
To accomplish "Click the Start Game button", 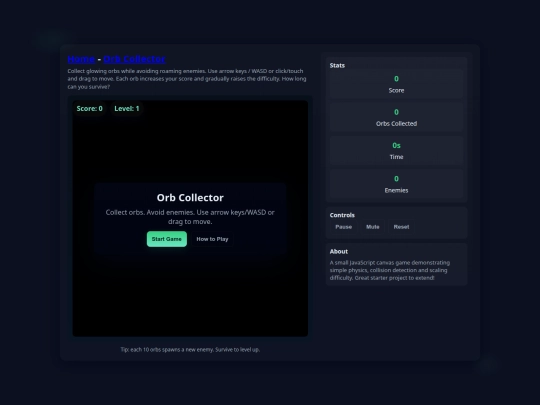I will 167,239.
